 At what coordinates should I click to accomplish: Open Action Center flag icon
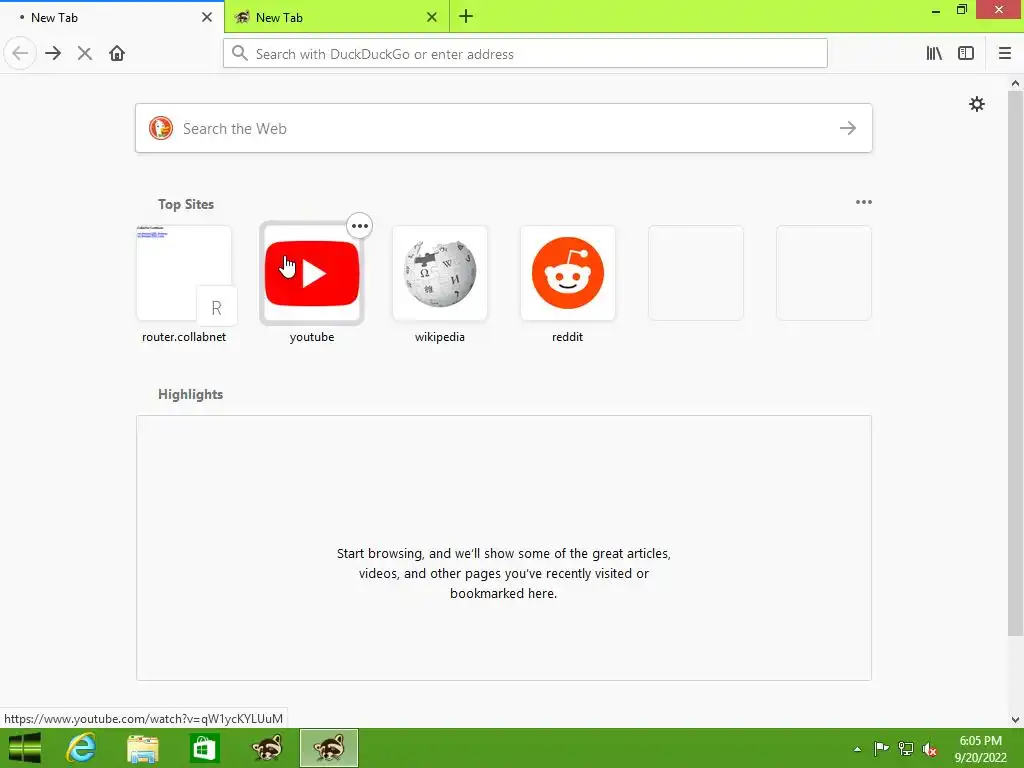point(881,748)
